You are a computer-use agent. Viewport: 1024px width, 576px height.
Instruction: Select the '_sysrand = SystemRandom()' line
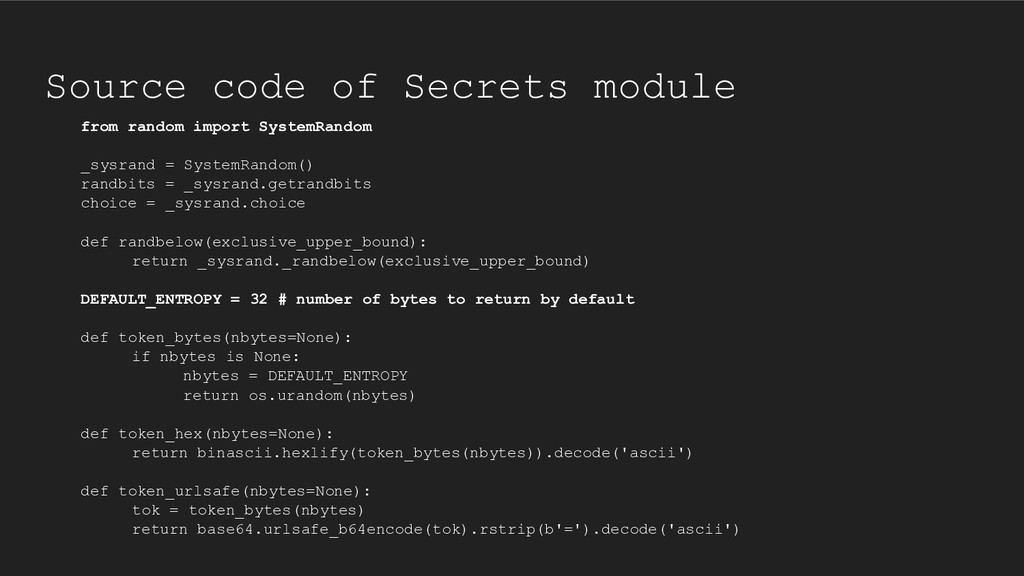[197, 165]
